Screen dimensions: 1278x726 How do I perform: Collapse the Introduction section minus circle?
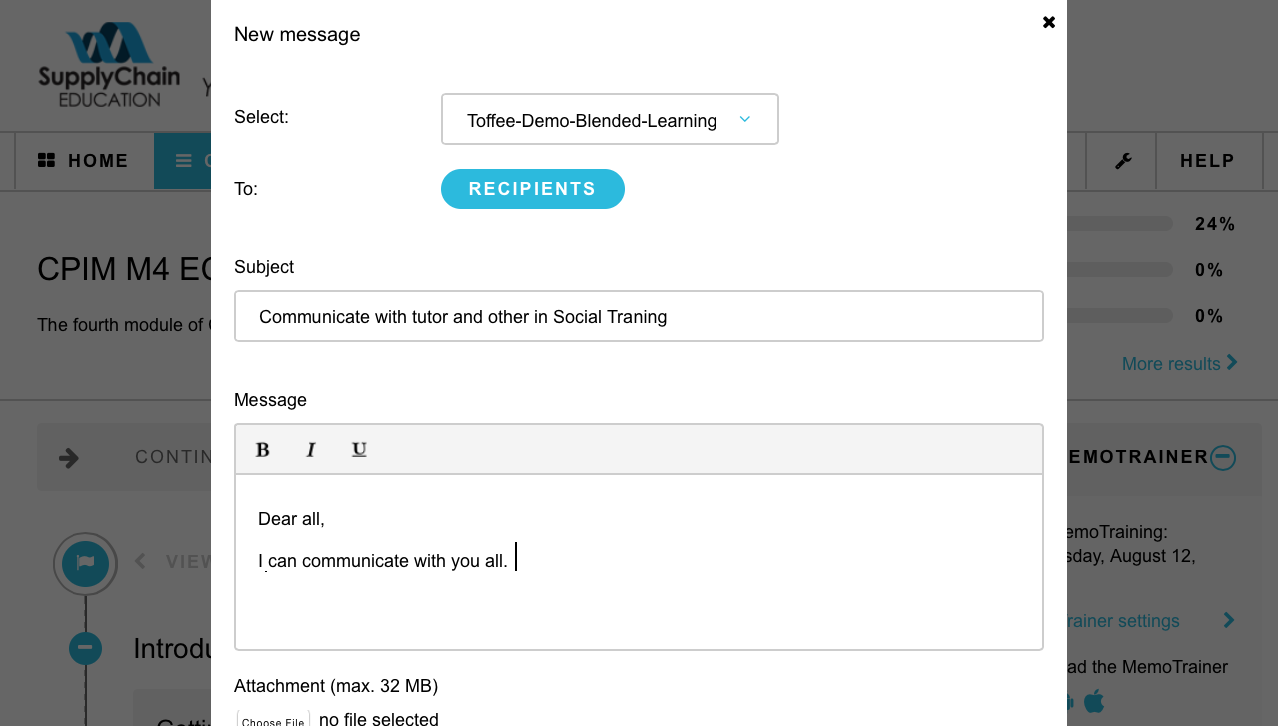pos(85,648)
